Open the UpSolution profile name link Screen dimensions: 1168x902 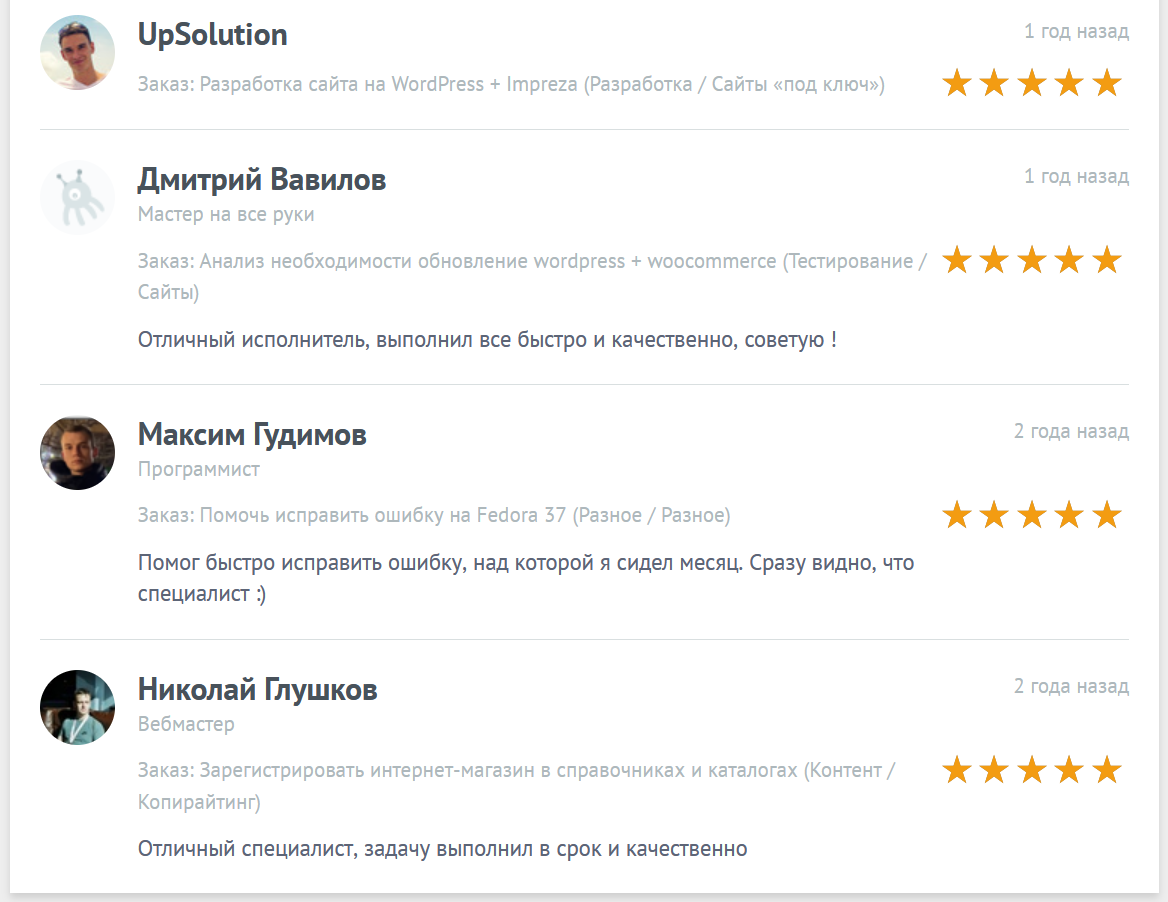tap(212, 34)
